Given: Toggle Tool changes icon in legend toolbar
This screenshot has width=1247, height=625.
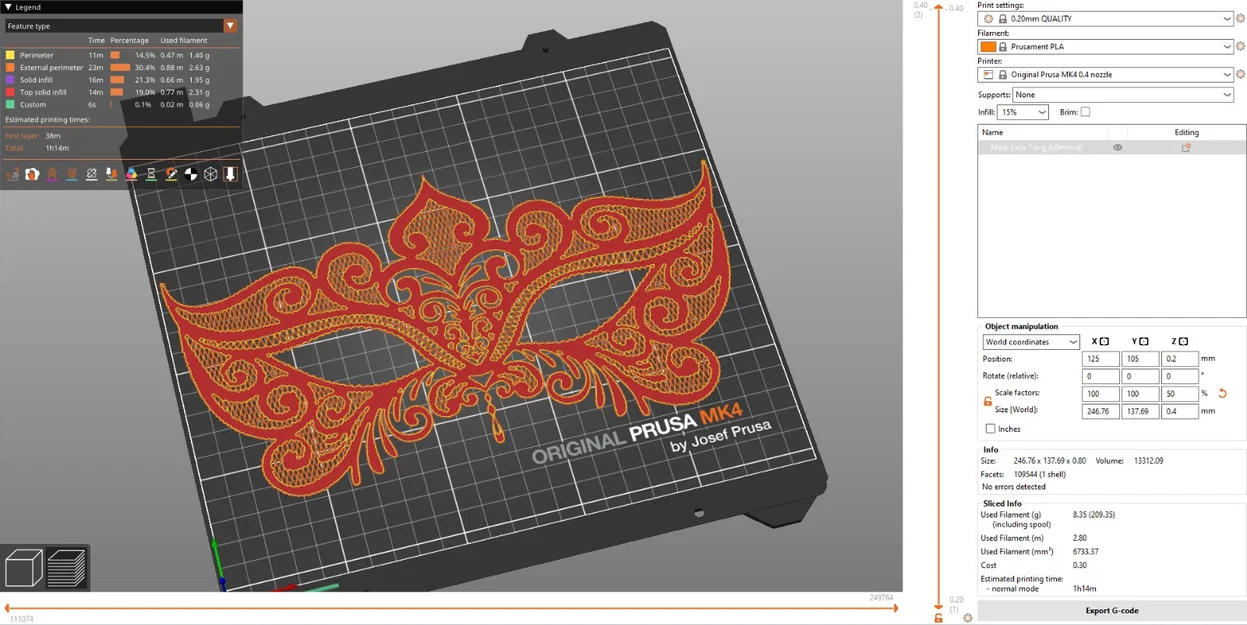Looking at the screenshot, I should 111,174.
